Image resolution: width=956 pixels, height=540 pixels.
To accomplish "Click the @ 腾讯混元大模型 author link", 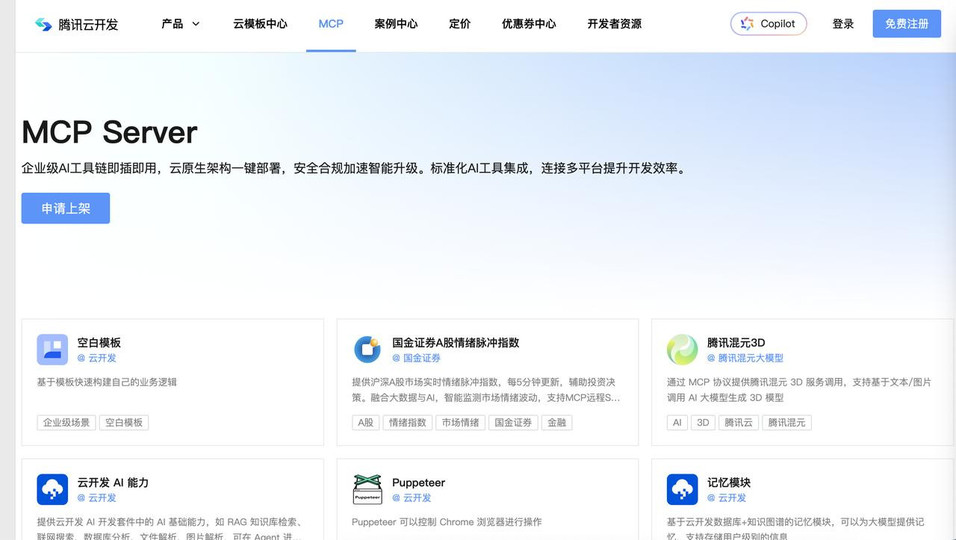I will (x=745, y=358).
